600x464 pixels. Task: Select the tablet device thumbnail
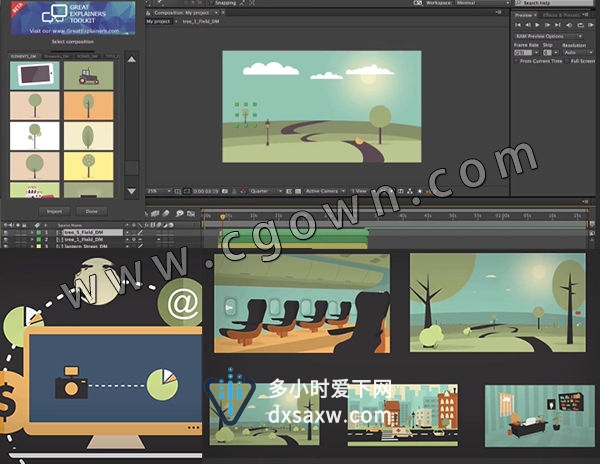point(35,75)
